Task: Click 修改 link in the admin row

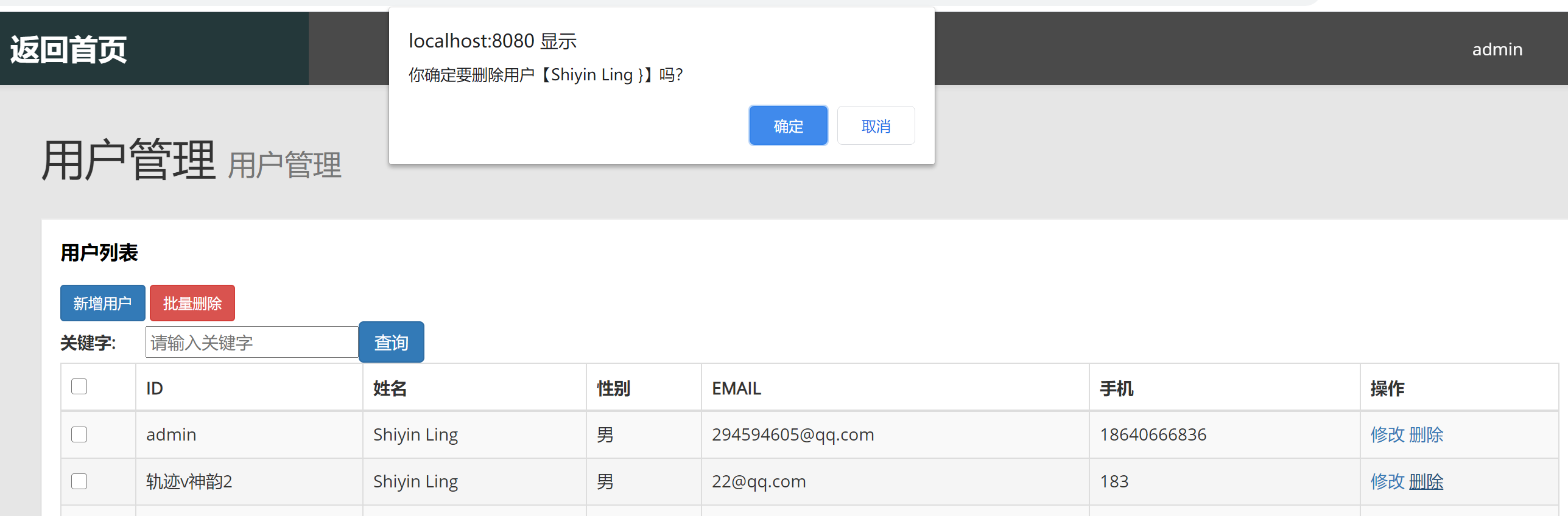Action: pos(1387,434)
